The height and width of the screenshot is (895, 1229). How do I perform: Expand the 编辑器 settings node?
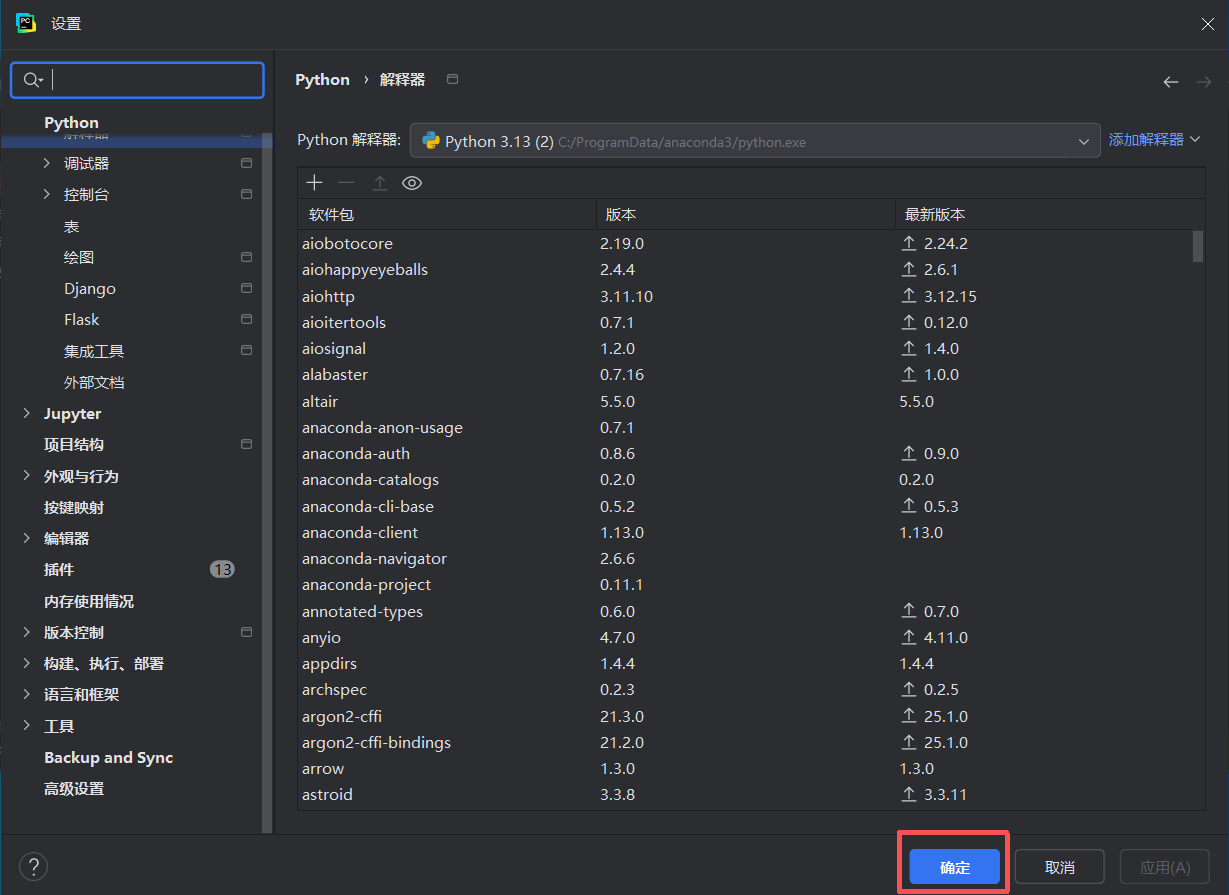(27, 538)
